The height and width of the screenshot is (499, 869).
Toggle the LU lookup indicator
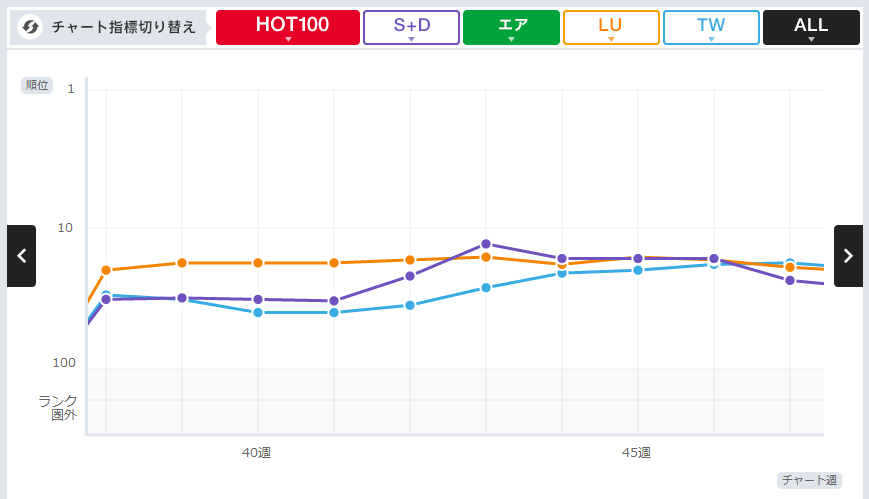click(x=611, y=28)
